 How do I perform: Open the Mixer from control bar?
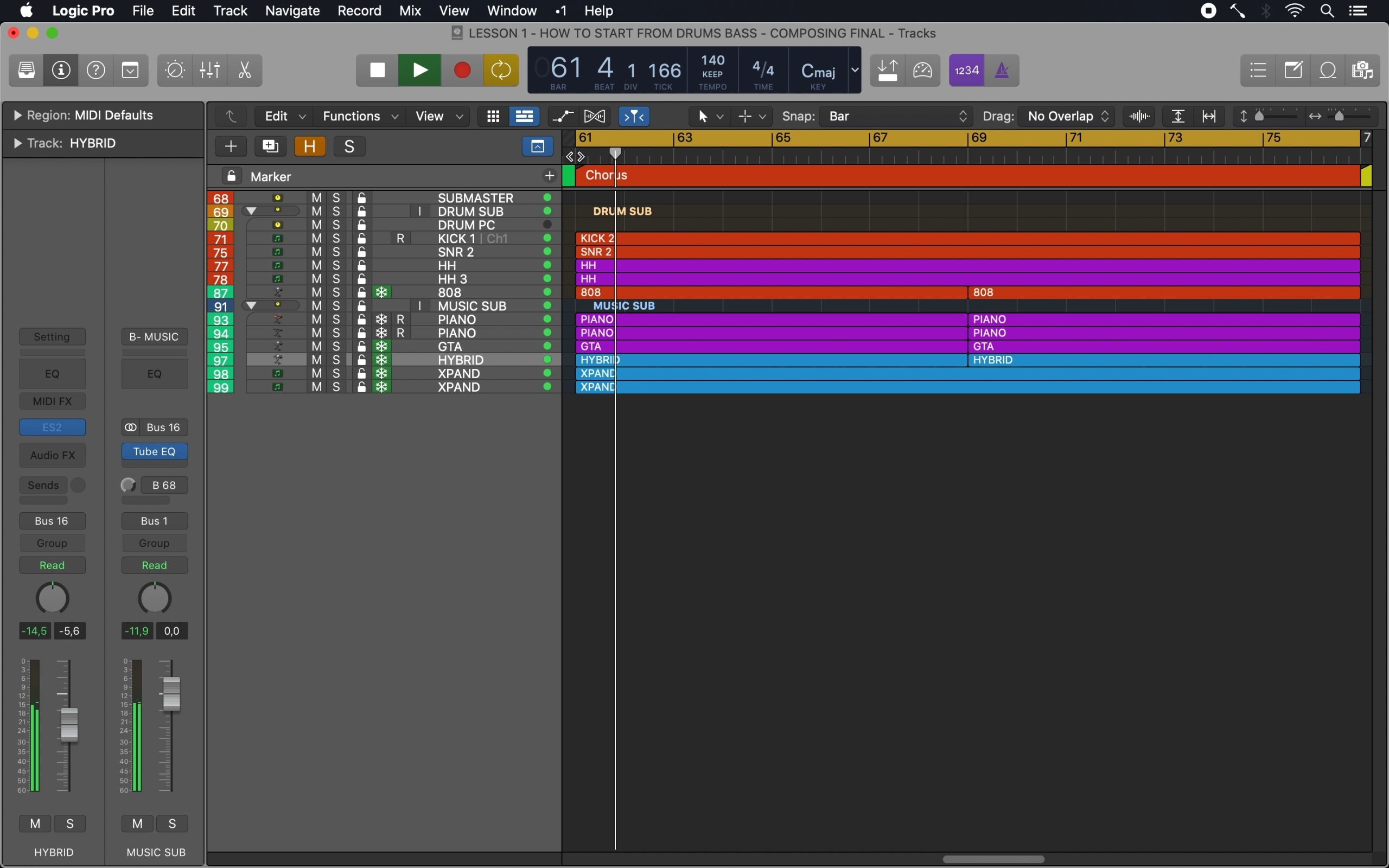[209, 70]
